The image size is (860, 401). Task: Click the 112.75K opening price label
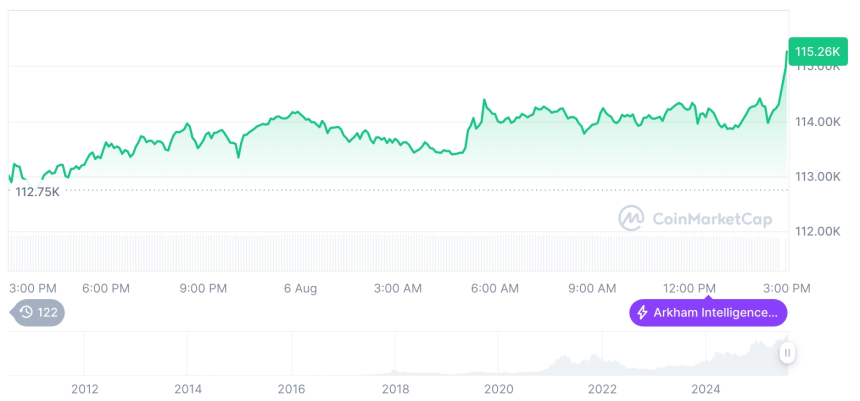click(38, 192)
